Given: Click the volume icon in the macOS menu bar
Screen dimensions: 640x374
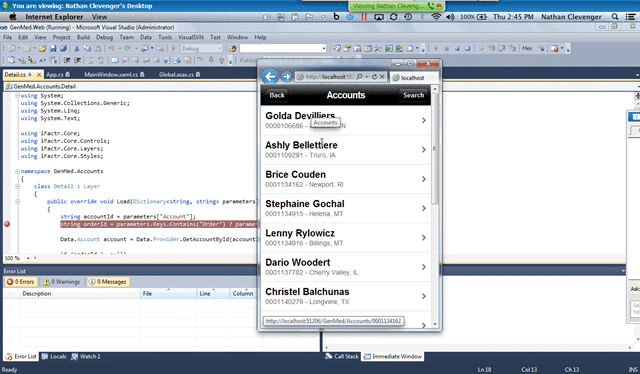Looking at the screenshot, I should (450, 17).
